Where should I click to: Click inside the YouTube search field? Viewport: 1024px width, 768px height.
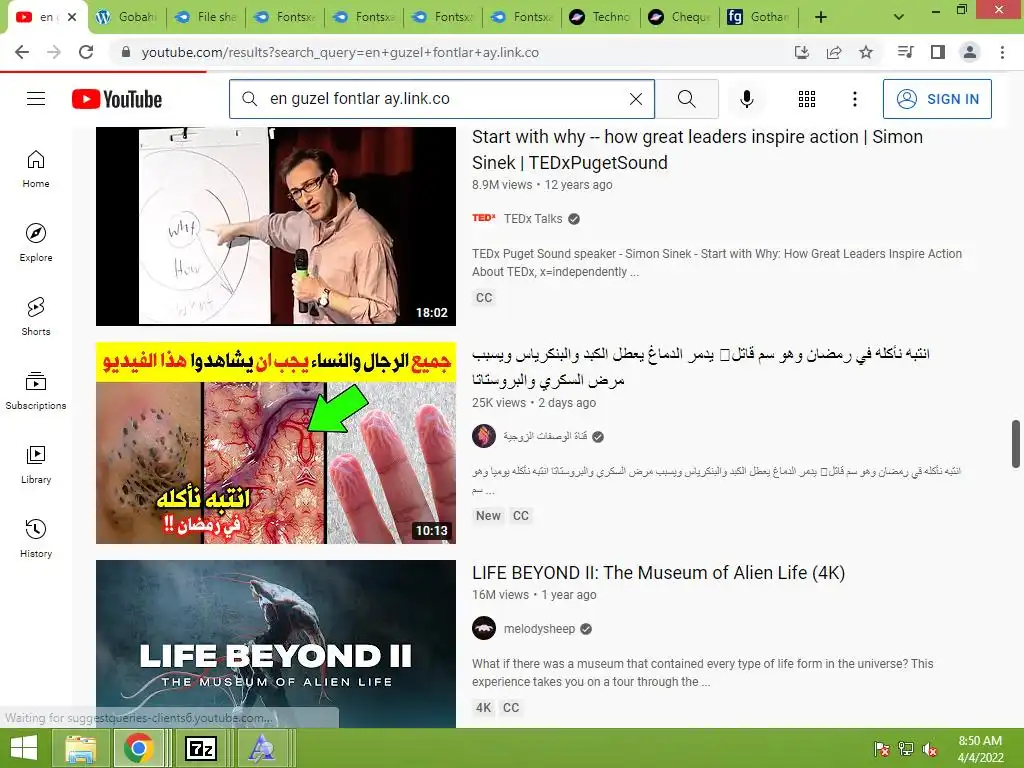[441, 99]
